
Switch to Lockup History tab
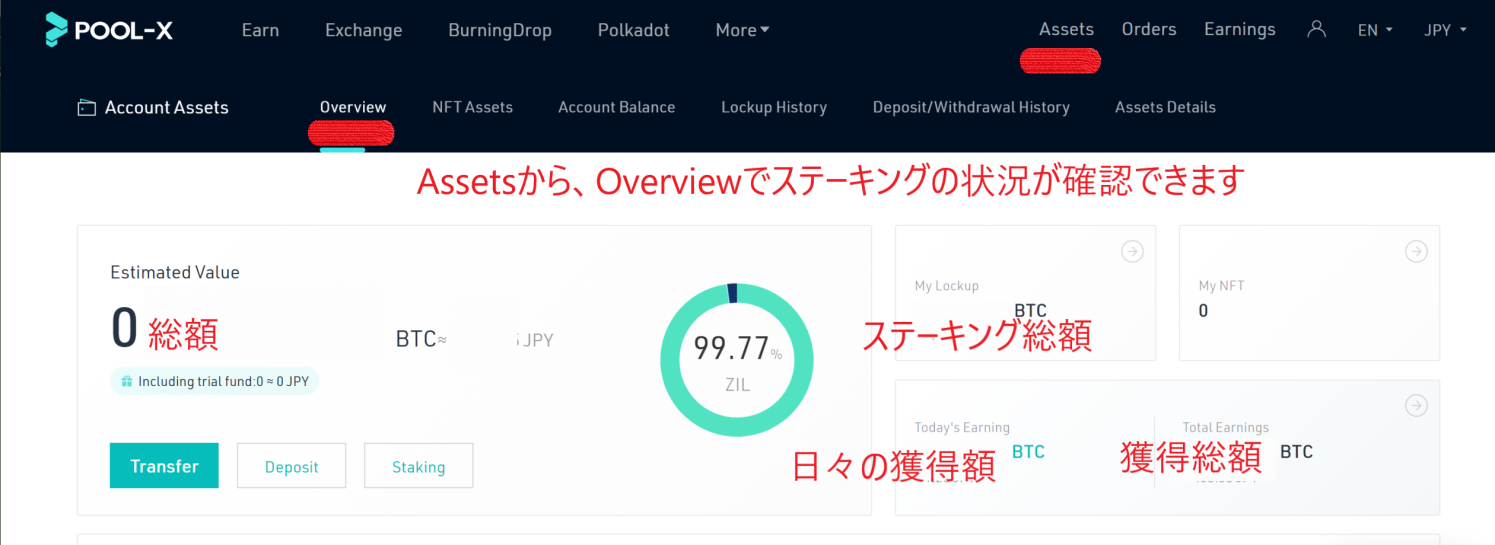tap(774, 107)
